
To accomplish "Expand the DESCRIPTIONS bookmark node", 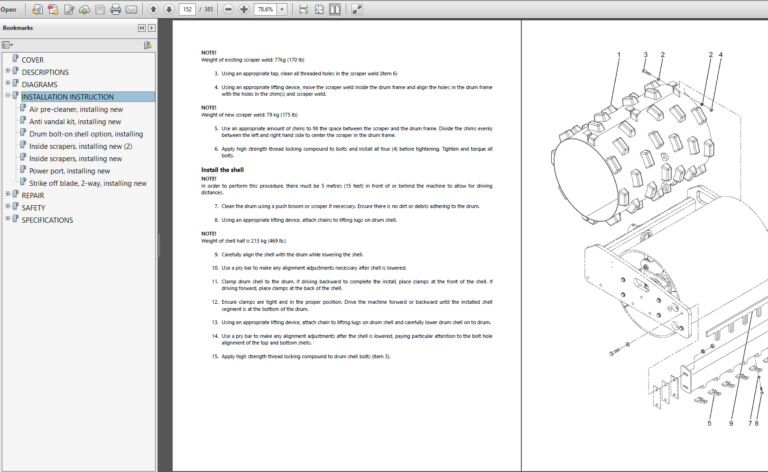I will (x=8, y=71).
